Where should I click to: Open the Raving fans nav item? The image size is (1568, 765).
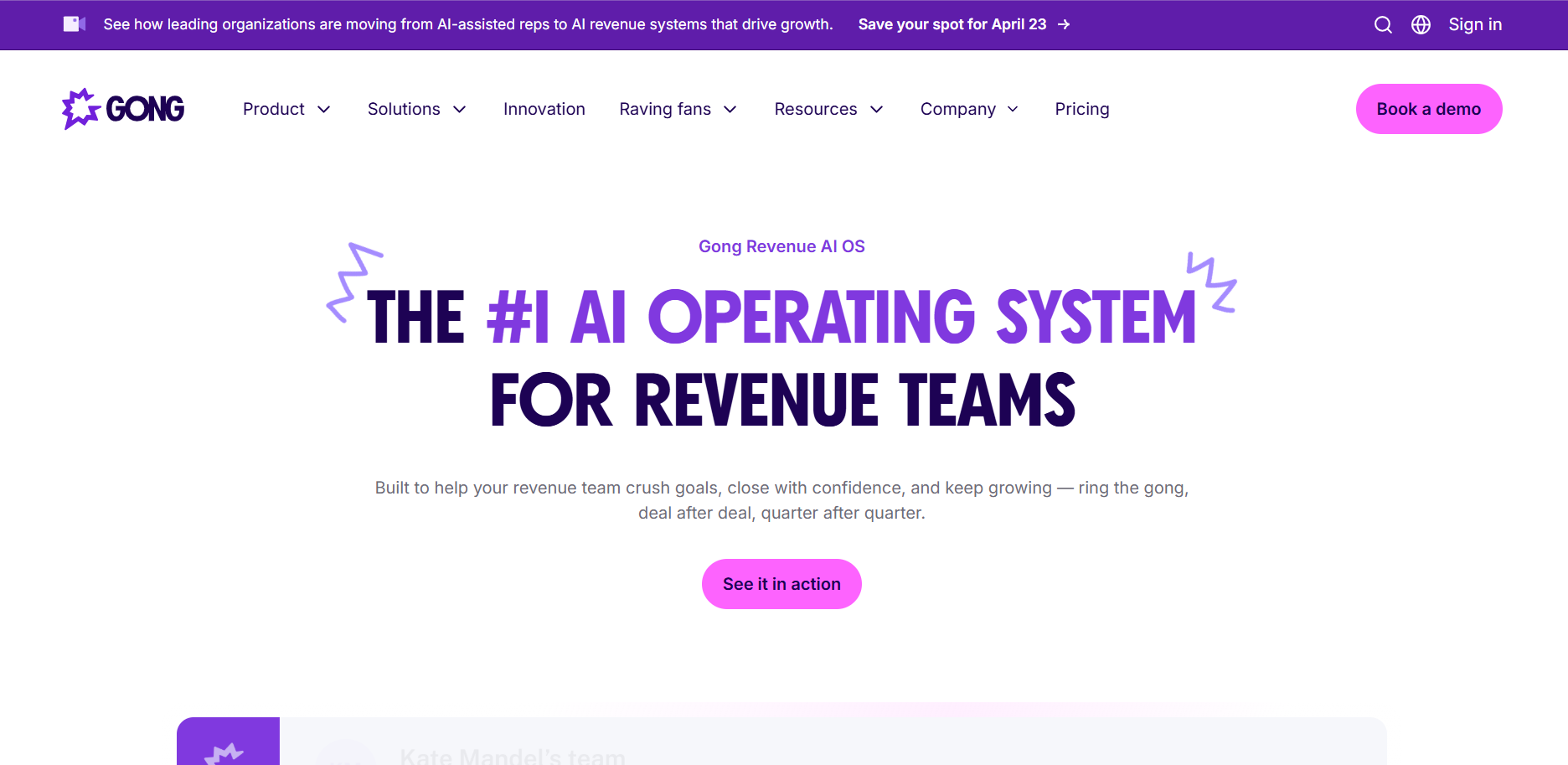pyautogui.click(x=665, y=109)
